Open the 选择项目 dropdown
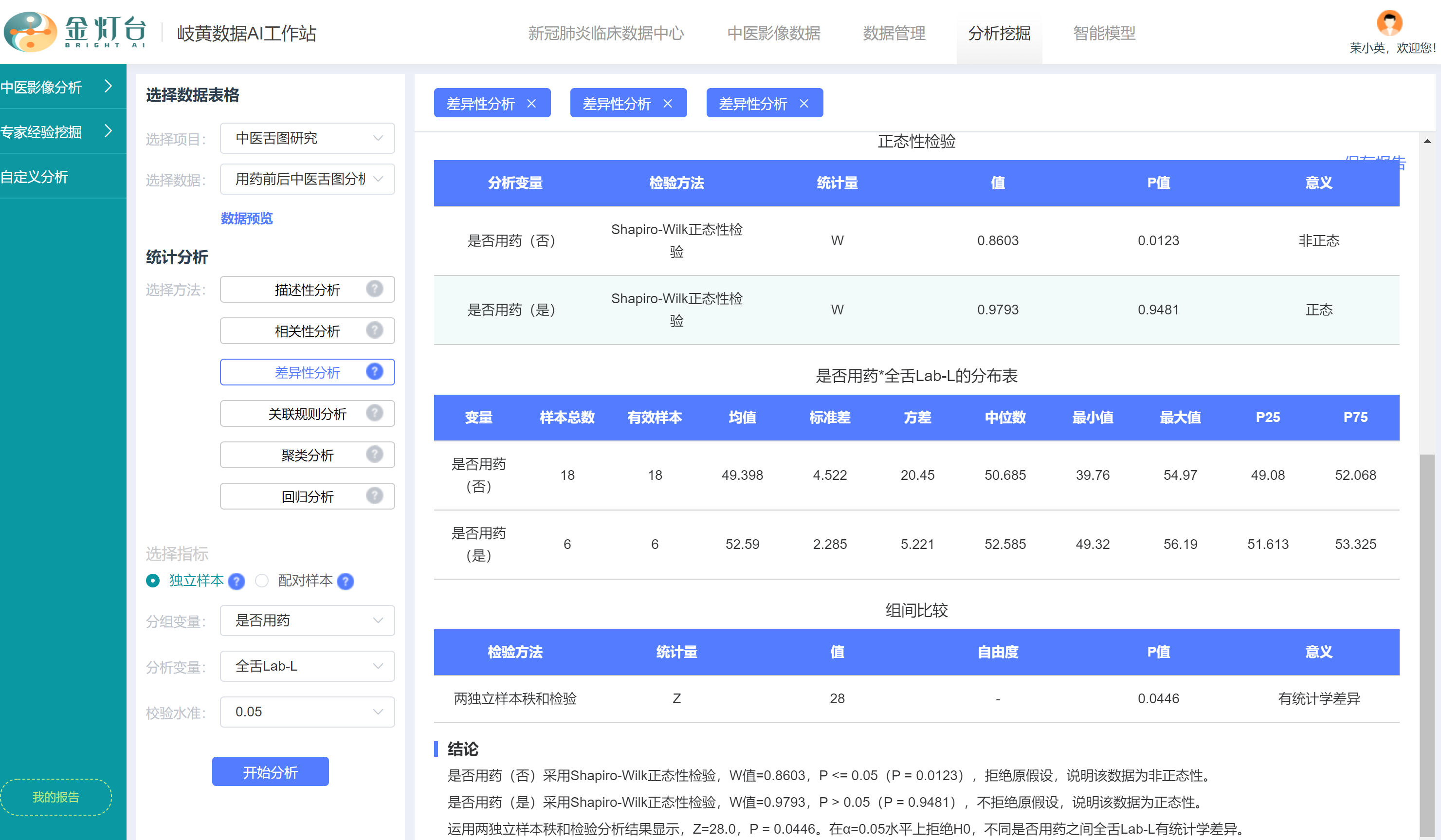1441x840 pixels. pos(307,138)
